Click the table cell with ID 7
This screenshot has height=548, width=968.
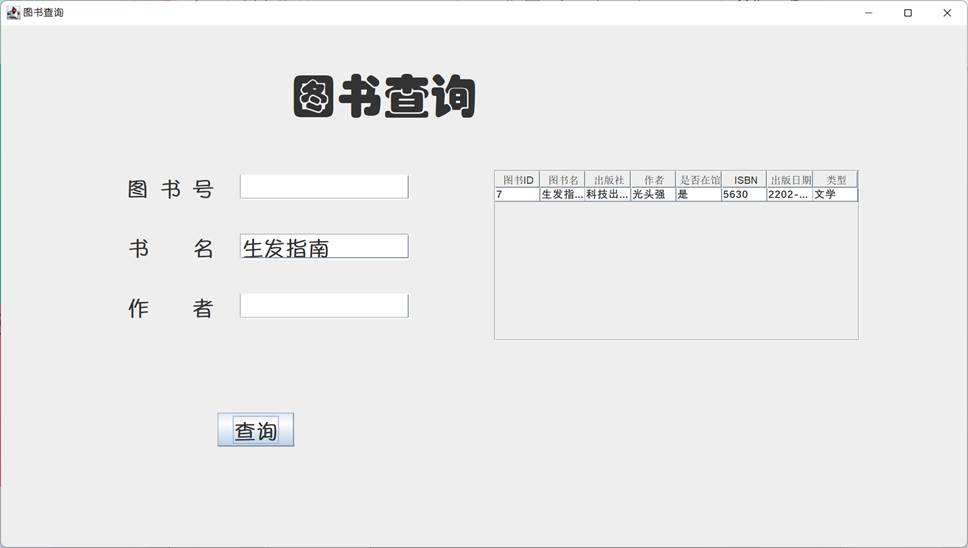517,194
